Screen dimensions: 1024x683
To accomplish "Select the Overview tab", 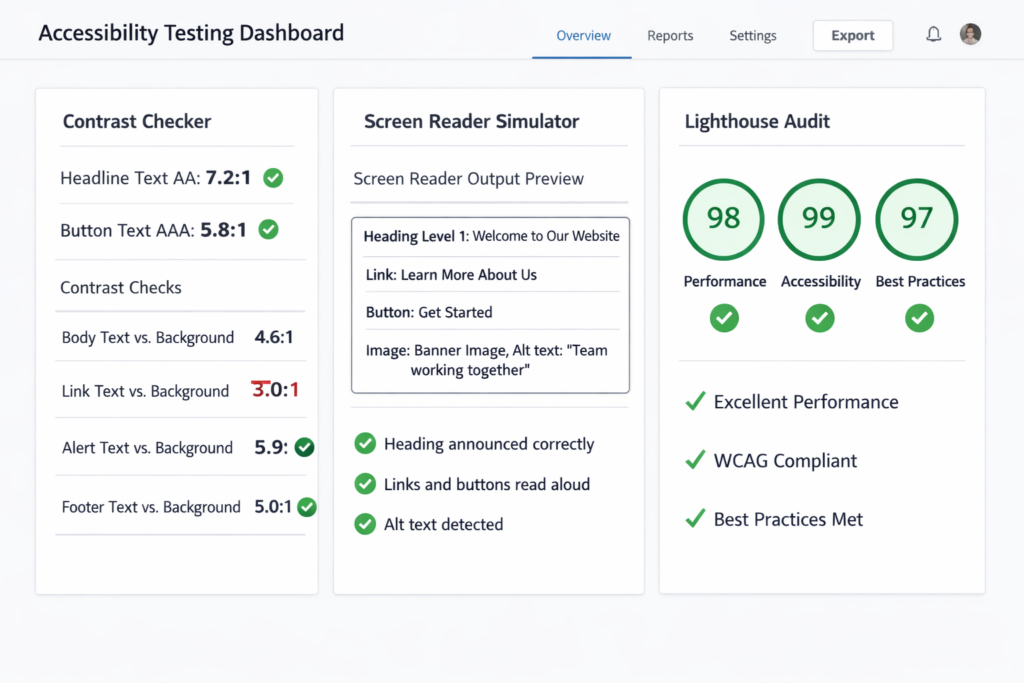I will click(x=583, y=36).
